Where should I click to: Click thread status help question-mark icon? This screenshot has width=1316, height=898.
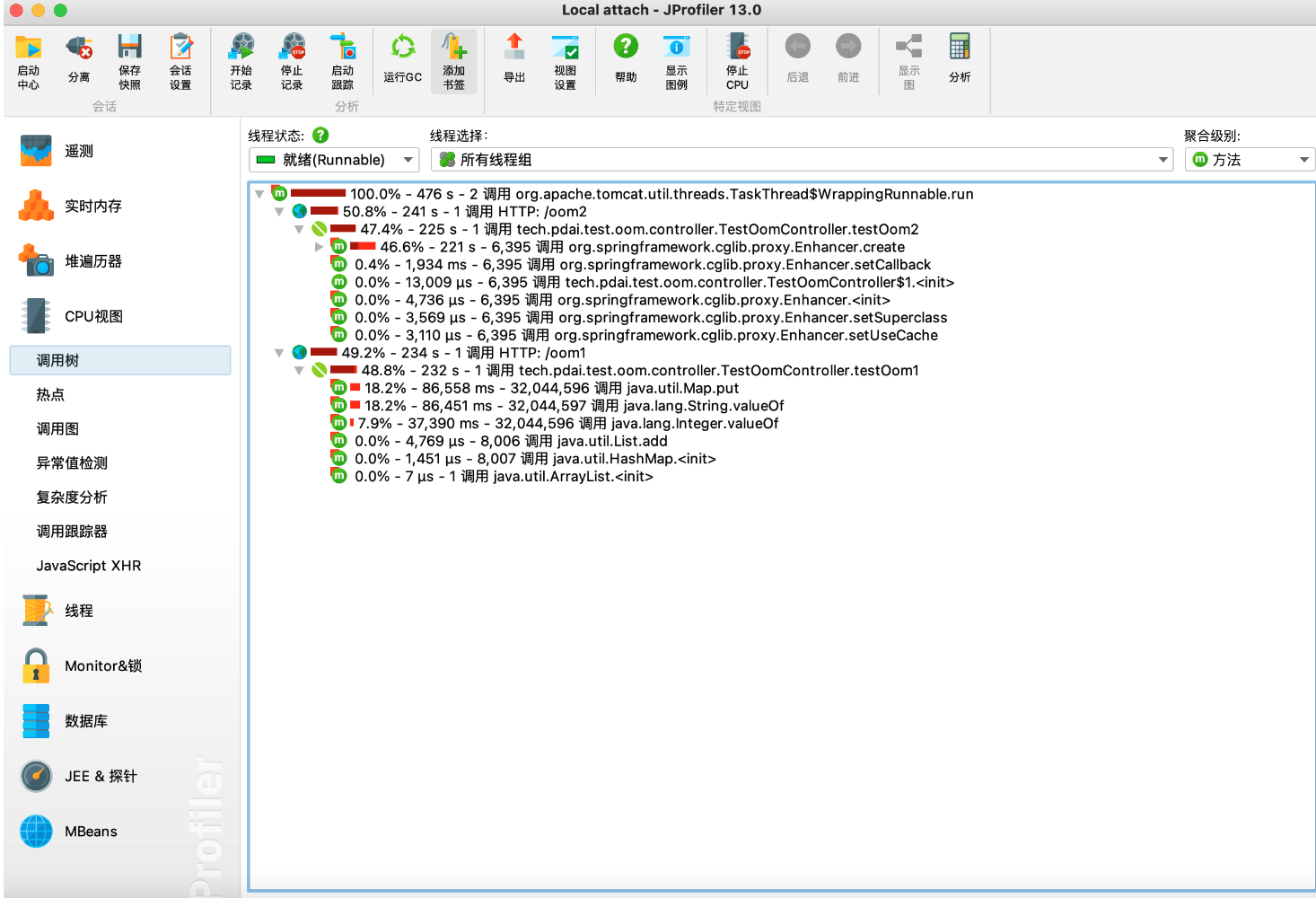coord(320,135)
